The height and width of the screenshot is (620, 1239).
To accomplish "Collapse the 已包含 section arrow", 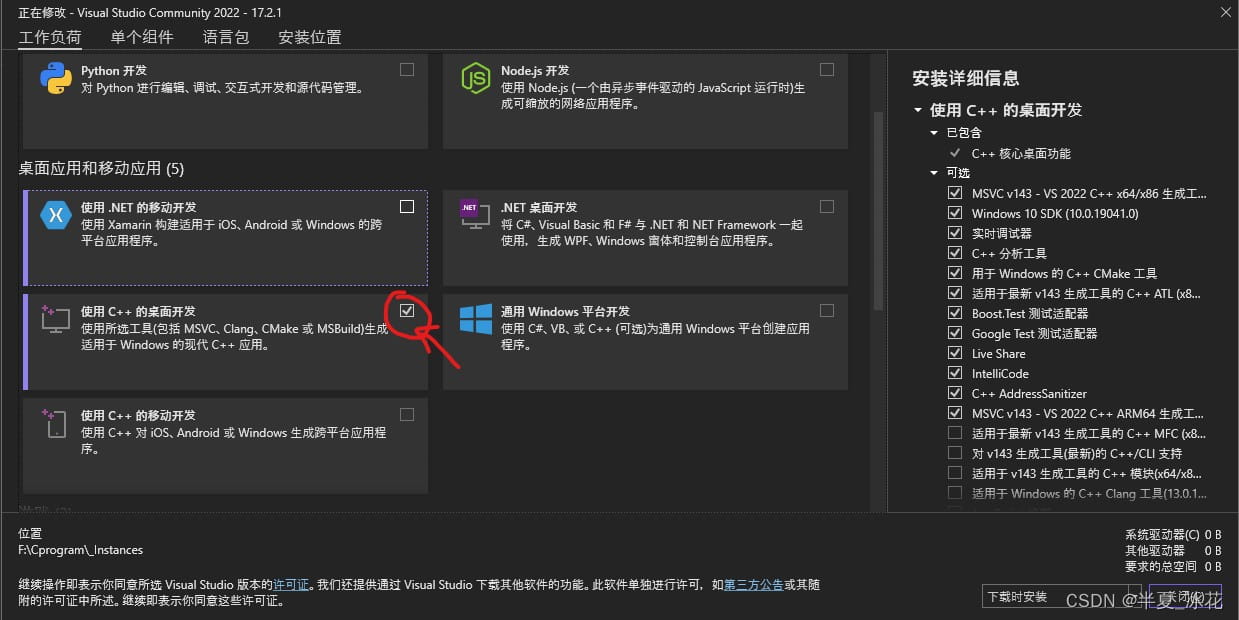I will [x=935, y=133].
